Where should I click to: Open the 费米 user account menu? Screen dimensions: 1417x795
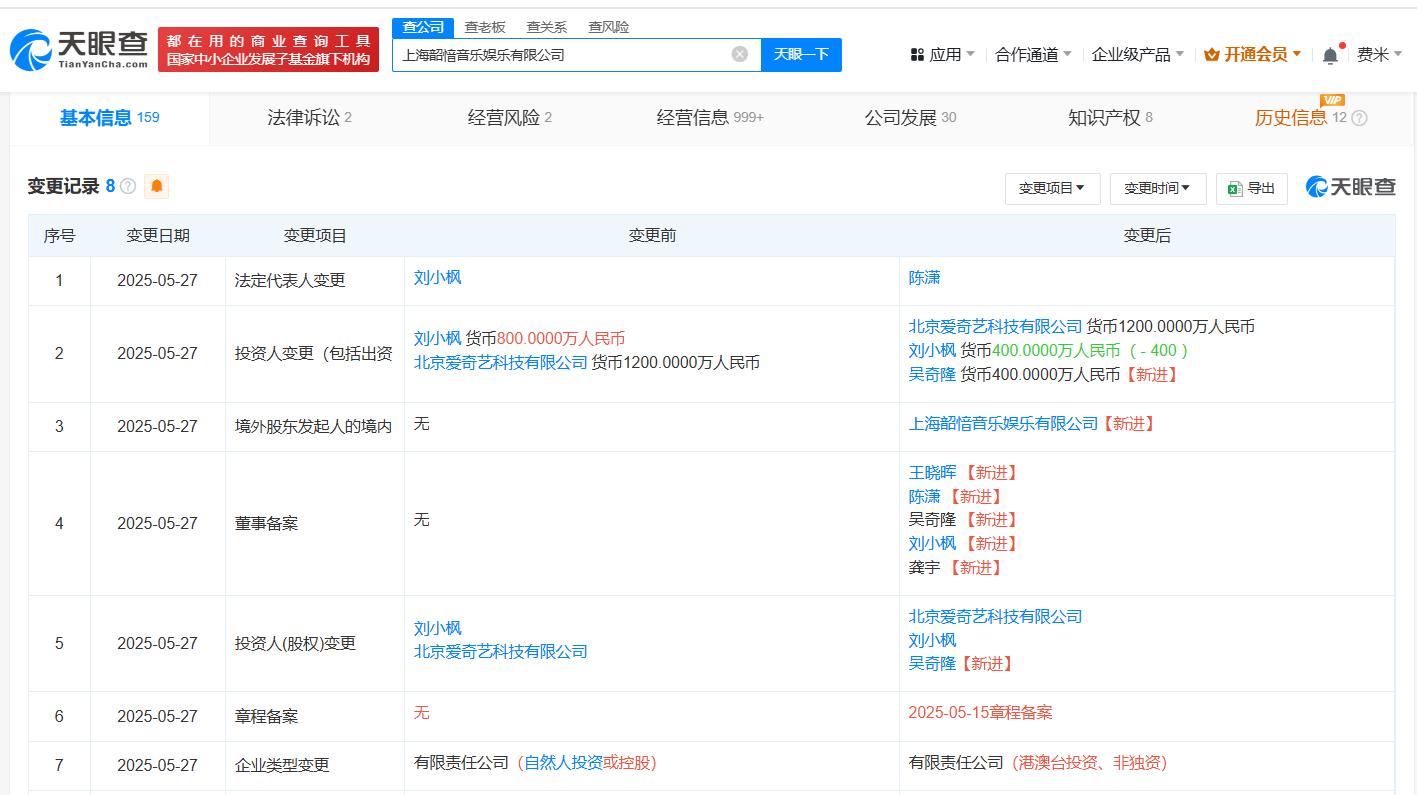click(x=1379, y=54)
